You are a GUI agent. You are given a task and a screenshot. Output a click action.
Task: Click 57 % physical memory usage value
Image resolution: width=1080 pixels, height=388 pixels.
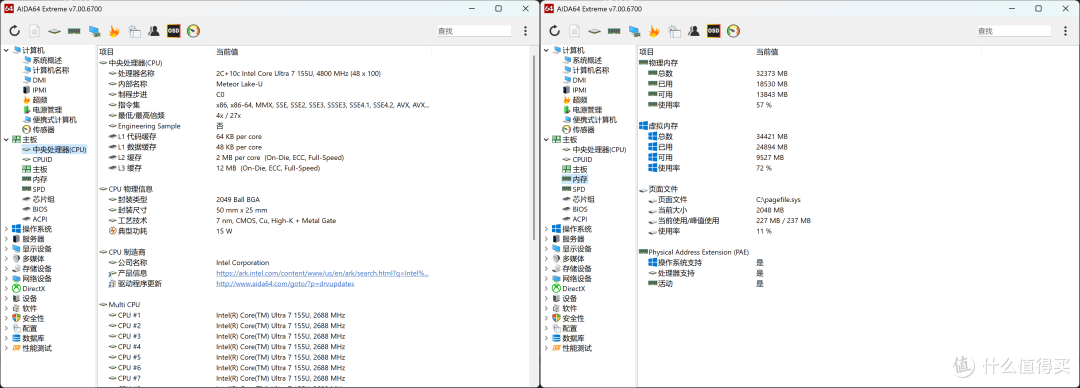click(x=764, y=105)
